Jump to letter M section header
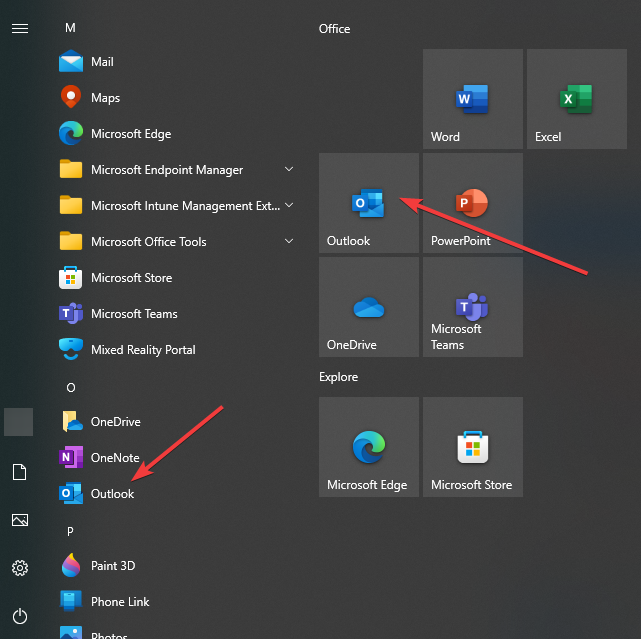641x639 pixels. tap(70, 28)
